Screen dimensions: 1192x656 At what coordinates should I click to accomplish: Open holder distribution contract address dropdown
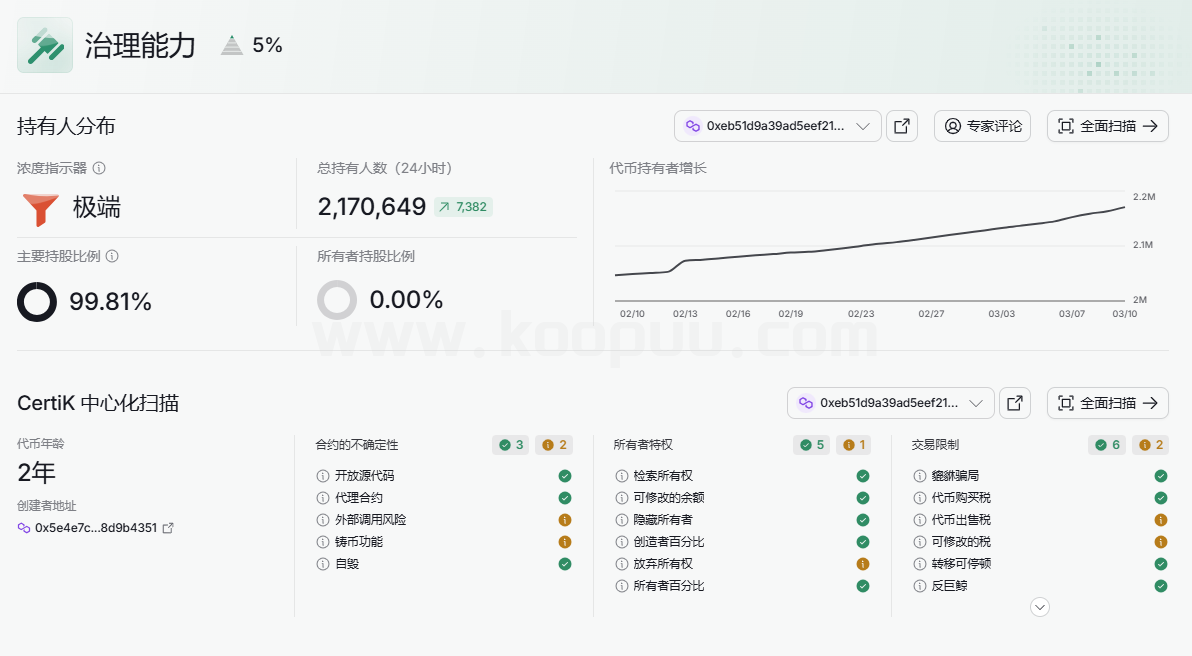tap(778, 126)
